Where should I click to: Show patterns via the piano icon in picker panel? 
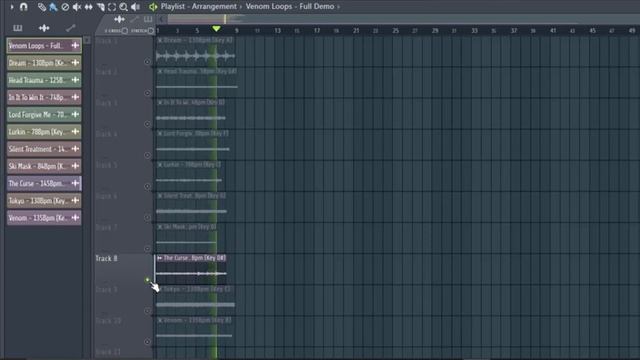(x=18, y=28)
